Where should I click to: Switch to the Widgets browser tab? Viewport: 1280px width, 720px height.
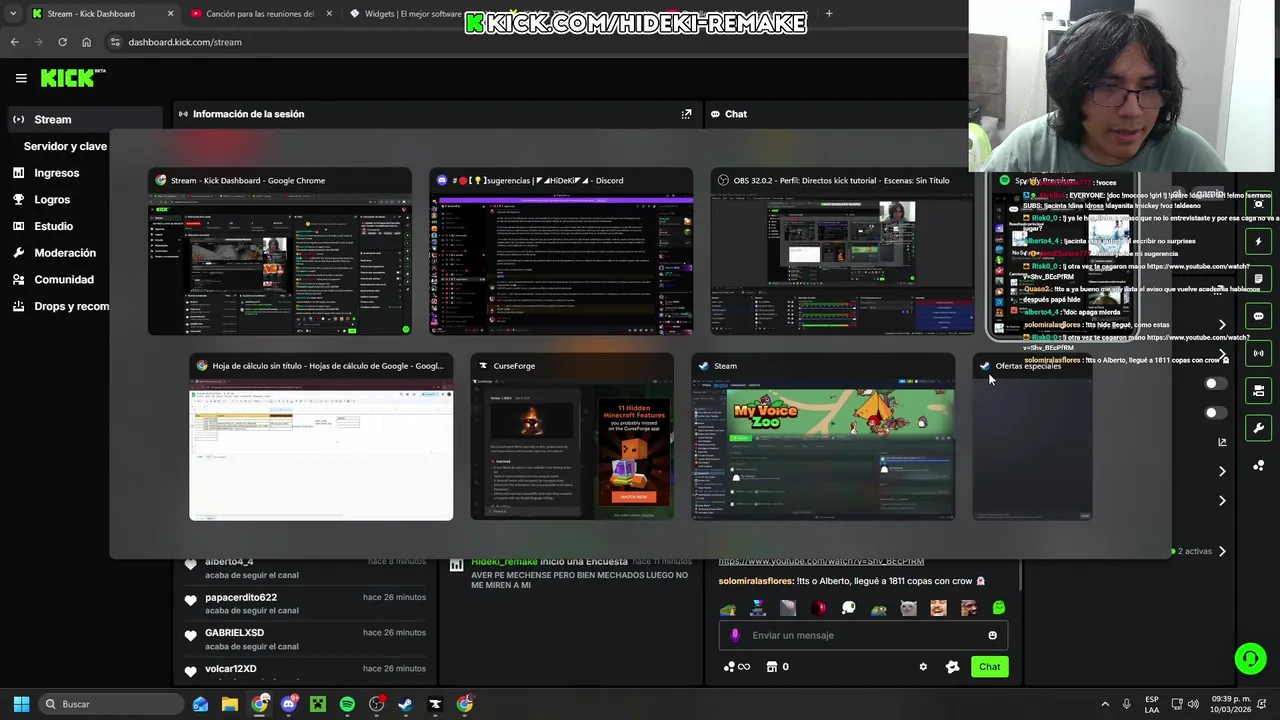pyautogui.click(x=412, y=14)
